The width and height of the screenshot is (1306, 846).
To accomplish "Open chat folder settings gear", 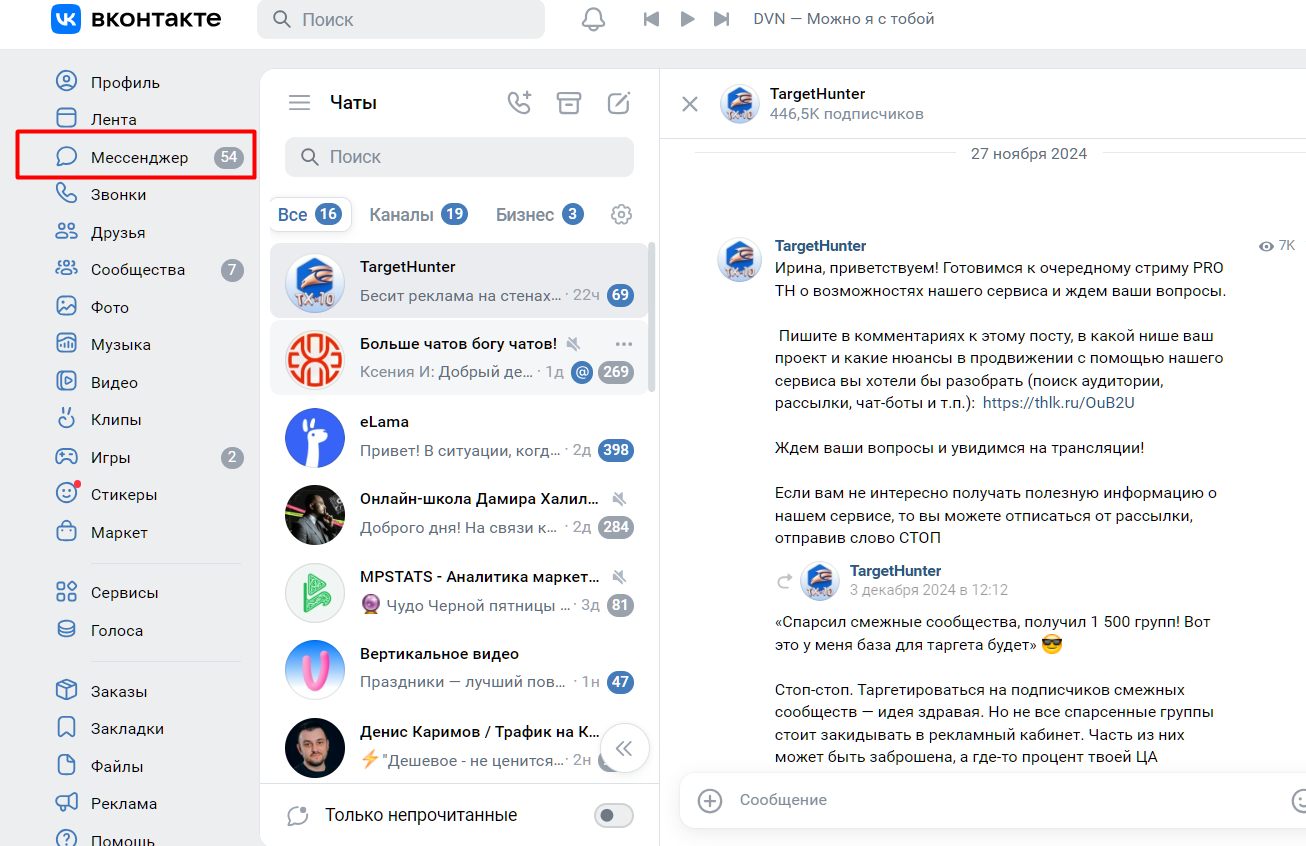I will coord(621,215).
